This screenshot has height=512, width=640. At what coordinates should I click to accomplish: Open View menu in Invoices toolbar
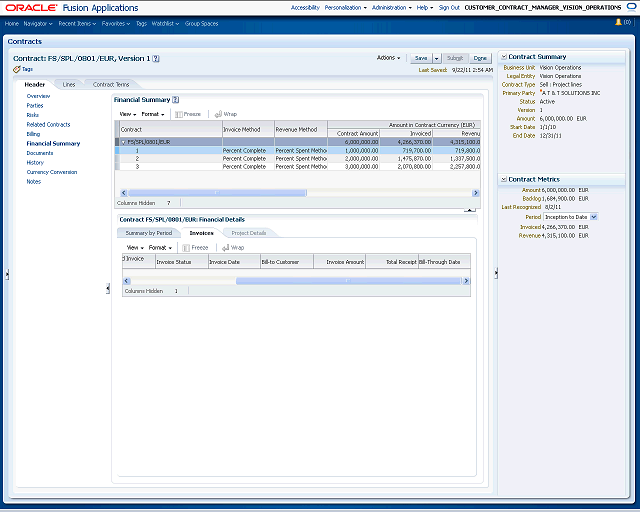click(135, 248)
